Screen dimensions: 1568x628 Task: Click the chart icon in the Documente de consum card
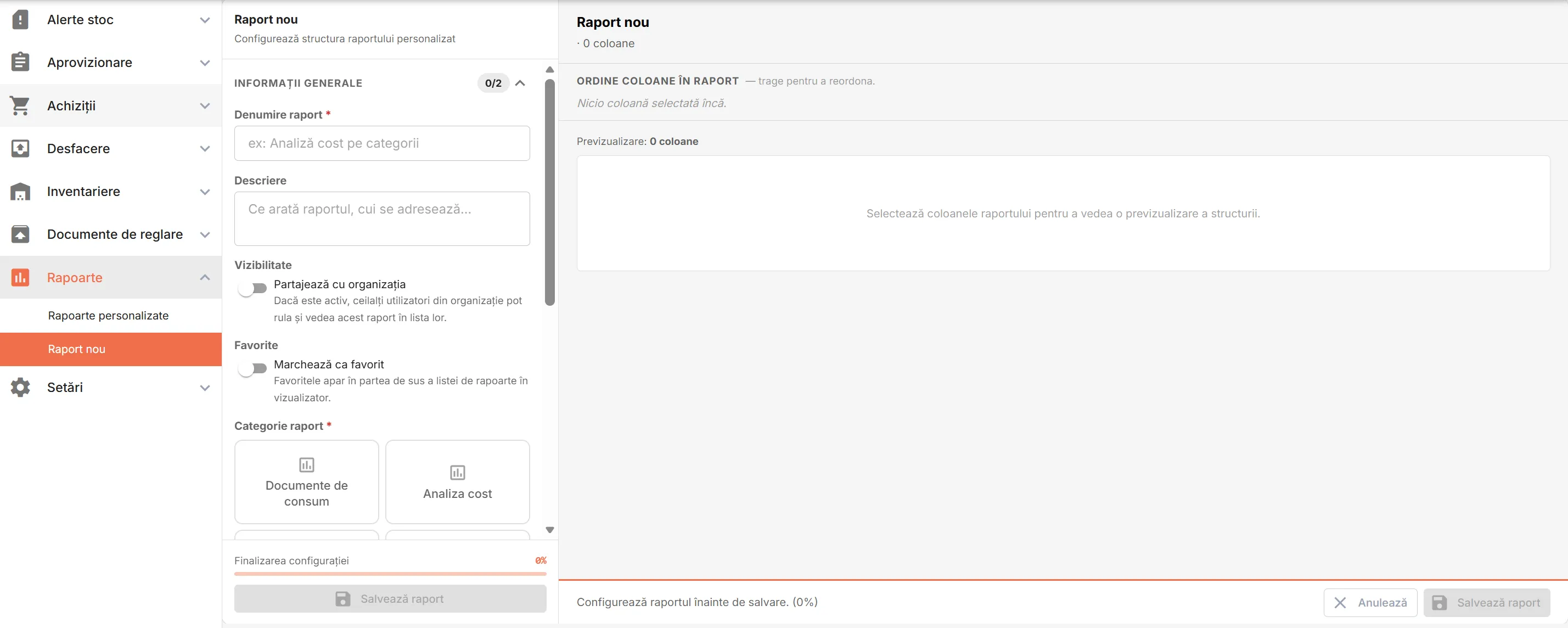[307, 465]
